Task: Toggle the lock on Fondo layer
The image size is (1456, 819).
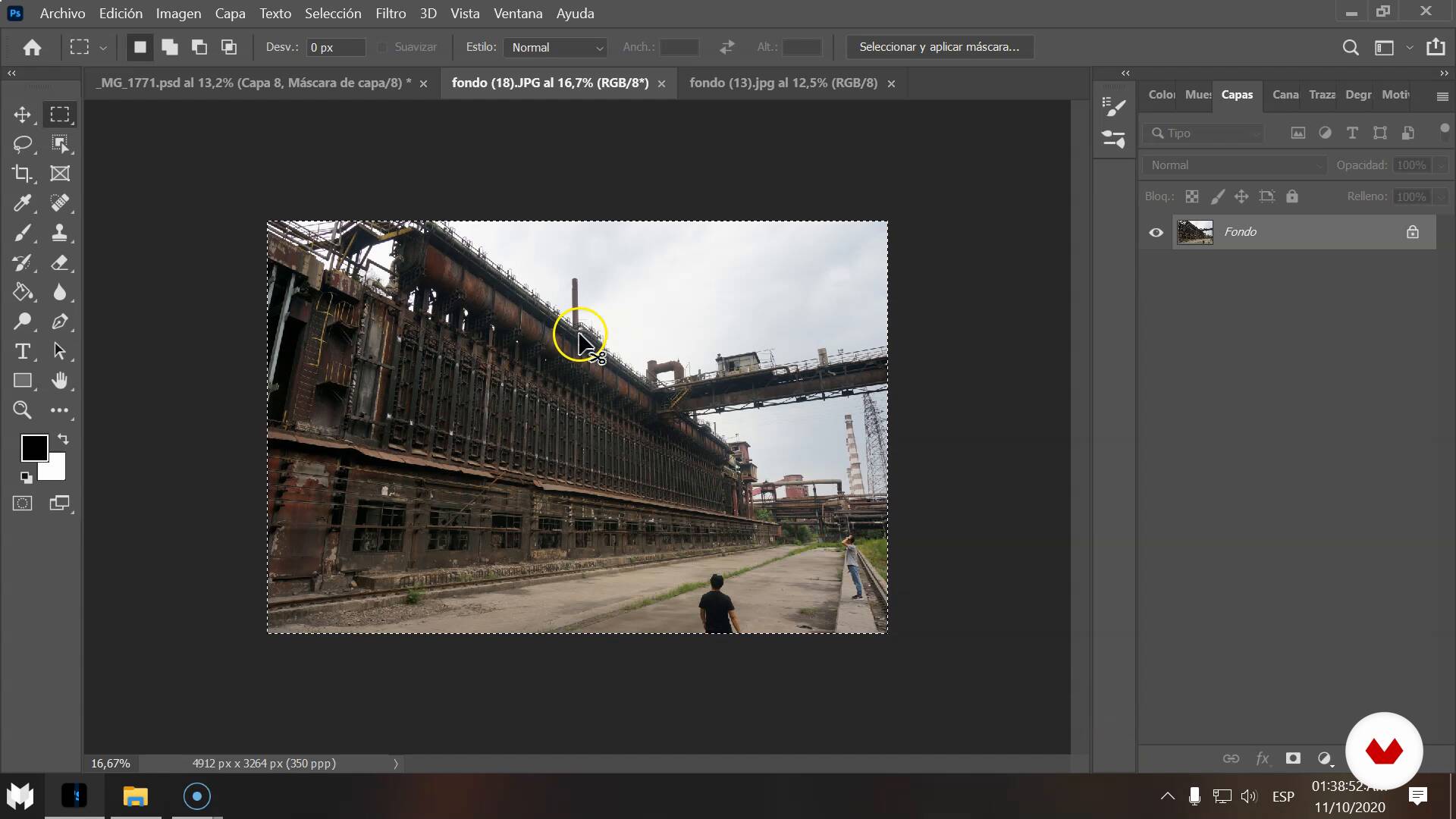Action: click(x=1412, y=232)
